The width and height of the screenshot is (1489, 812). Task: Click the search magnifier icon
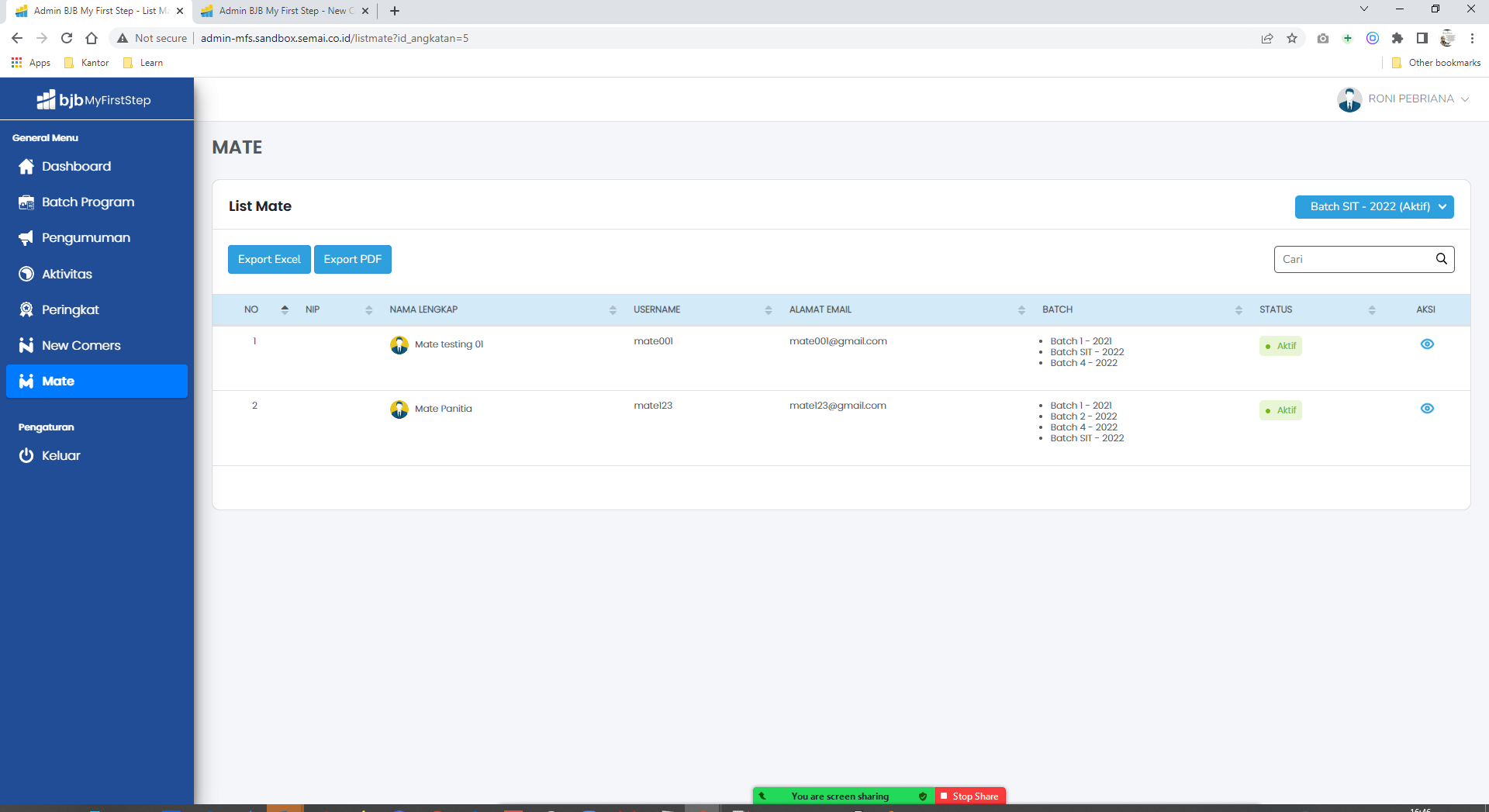point(1442,258)
